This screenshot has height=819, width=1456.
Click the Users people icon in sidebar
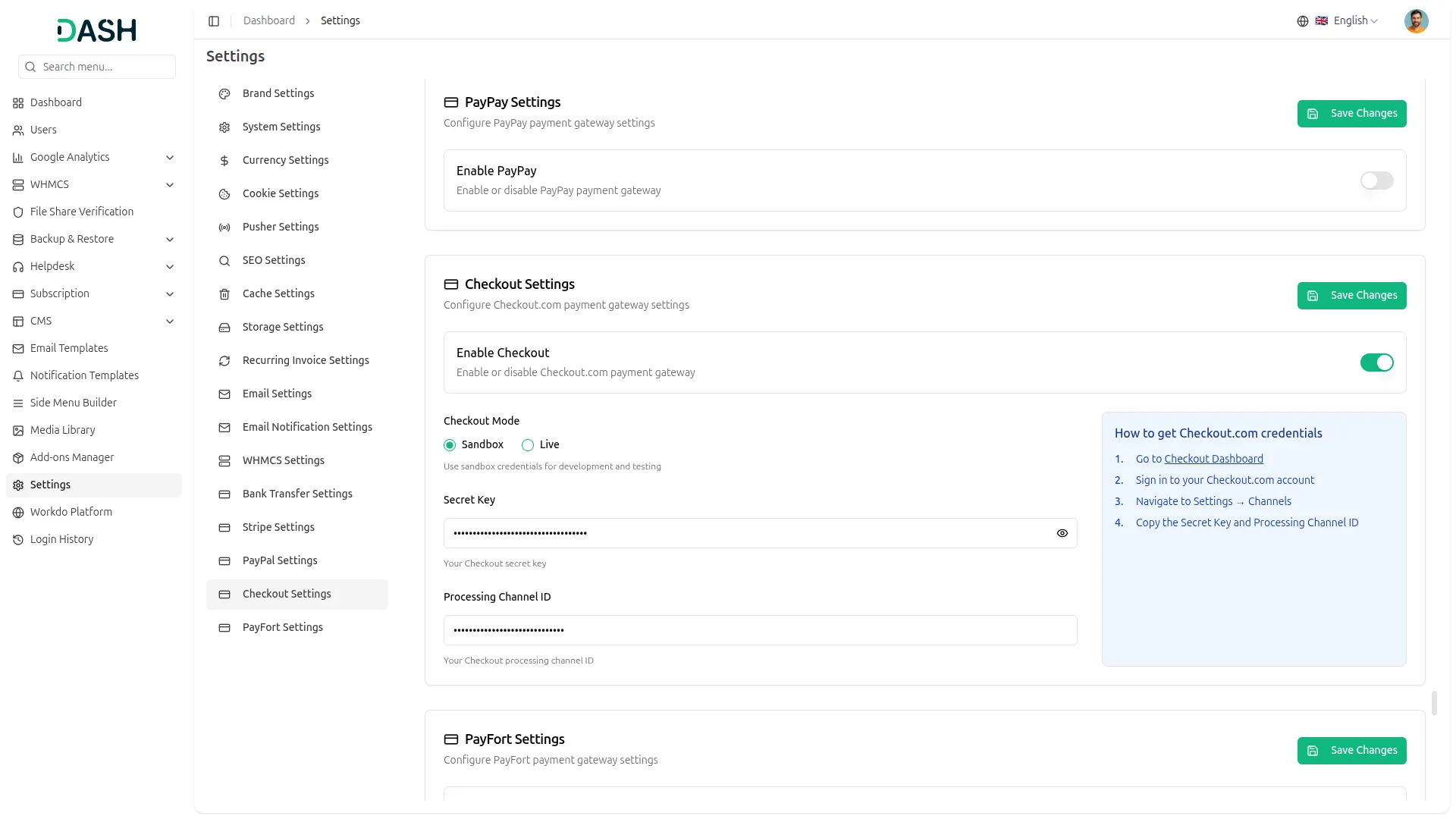pyautogui.click(x=18, y=130)
